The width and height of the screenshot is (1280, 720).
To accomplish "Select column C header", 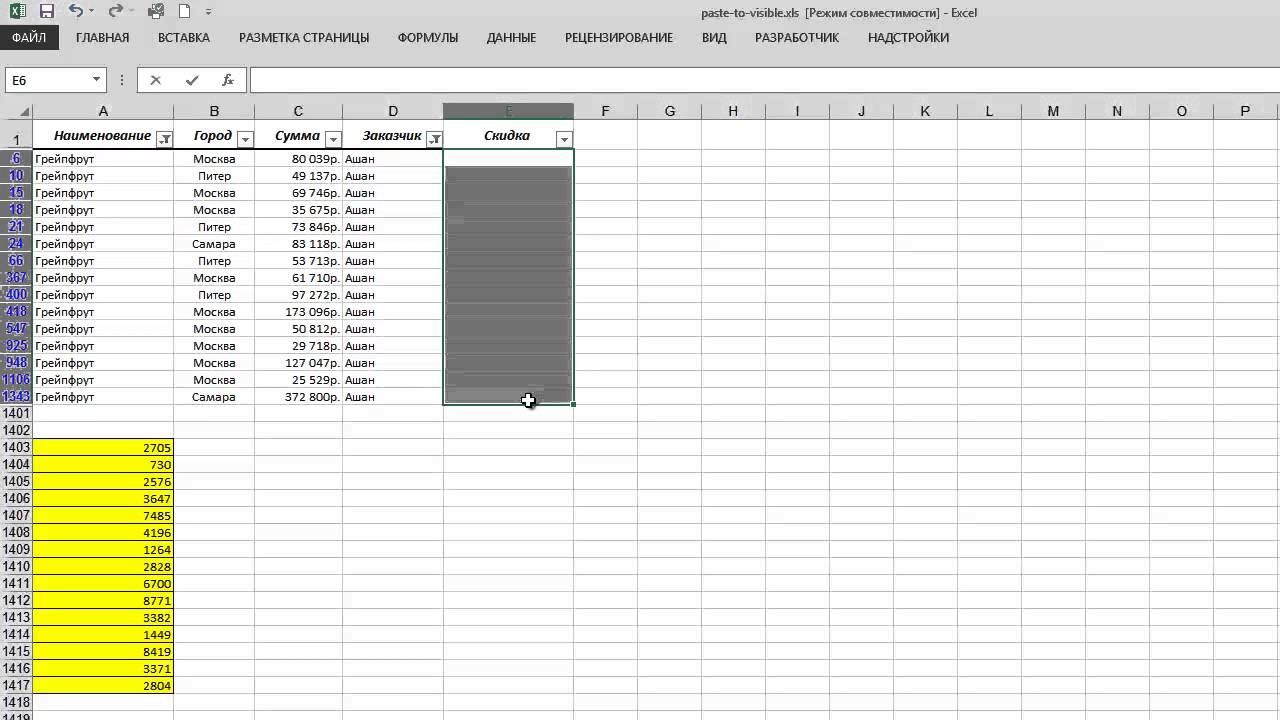I will (298, 111).
